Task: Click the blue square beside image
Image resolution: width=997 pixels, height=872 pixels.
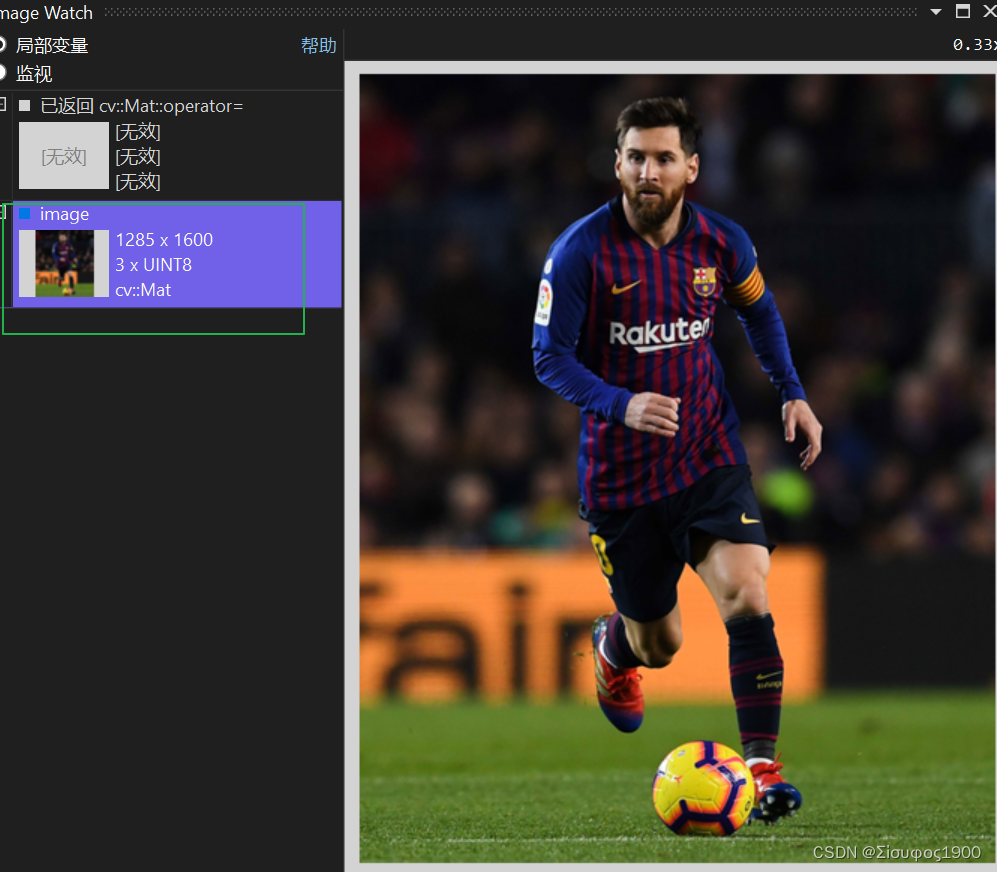Action: point(25,213)
